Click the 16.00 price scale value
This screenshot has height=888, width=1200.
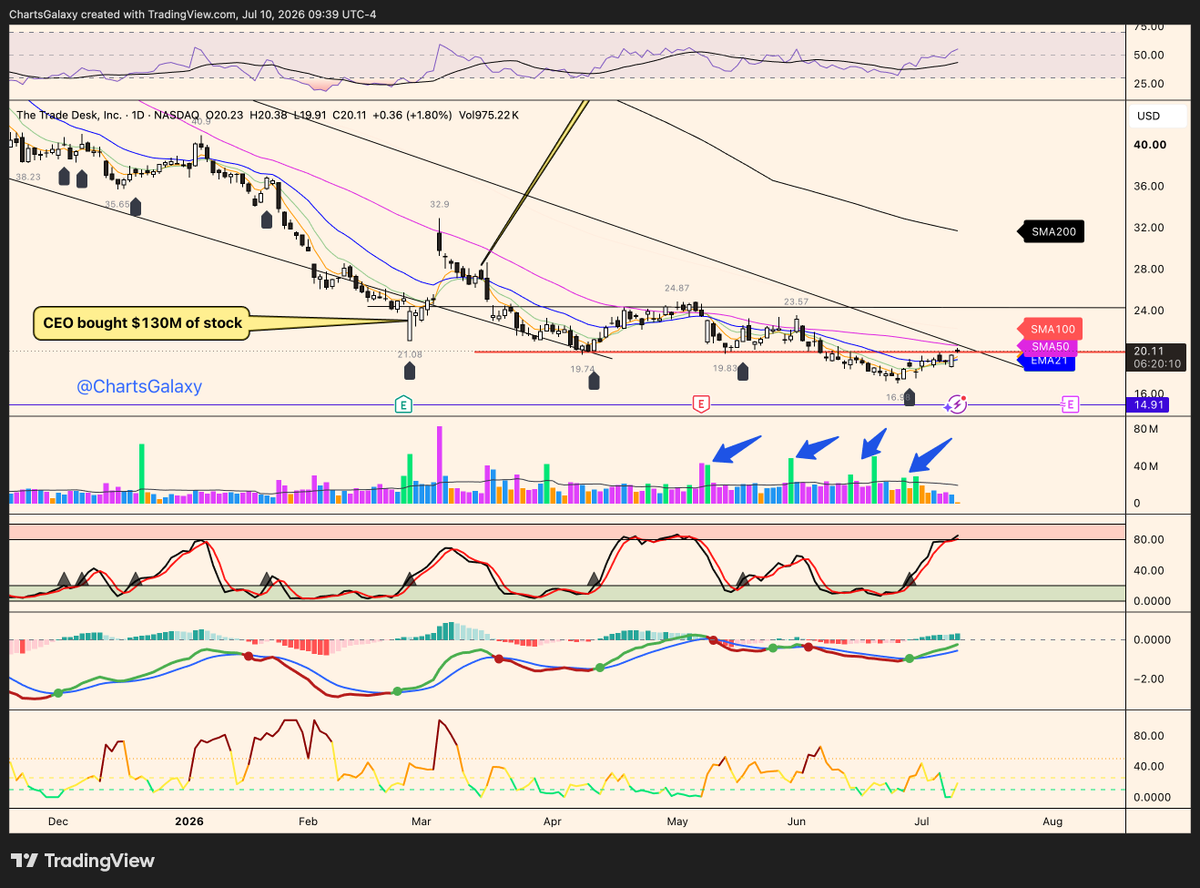(x=1151, y=394)
